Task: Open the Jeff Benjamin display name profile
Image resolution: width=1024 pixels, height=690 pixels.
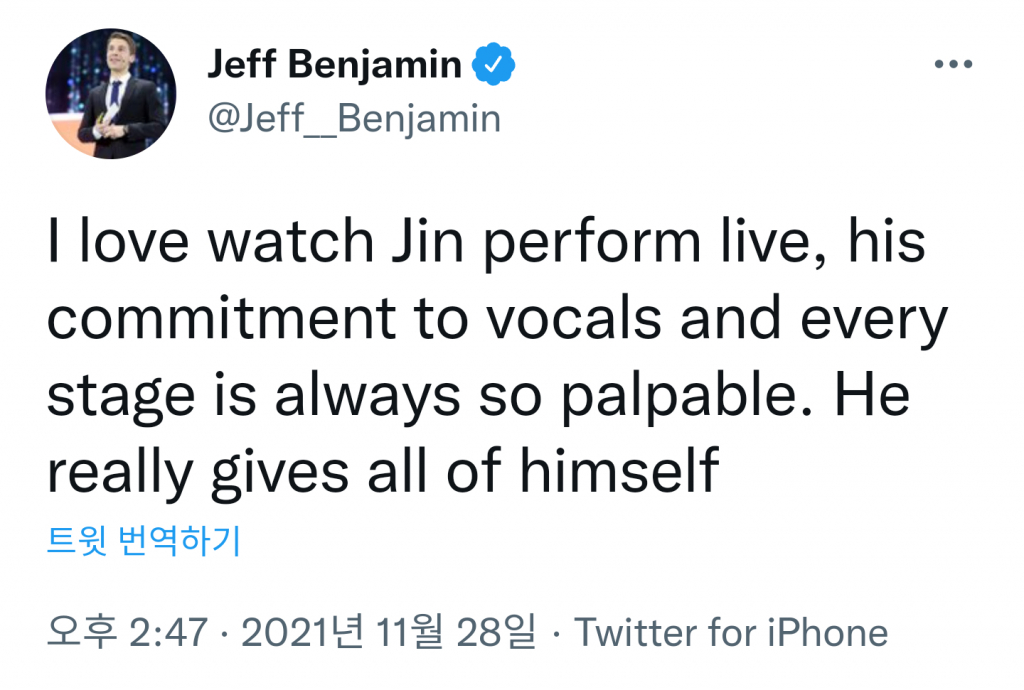Action: 334,65
